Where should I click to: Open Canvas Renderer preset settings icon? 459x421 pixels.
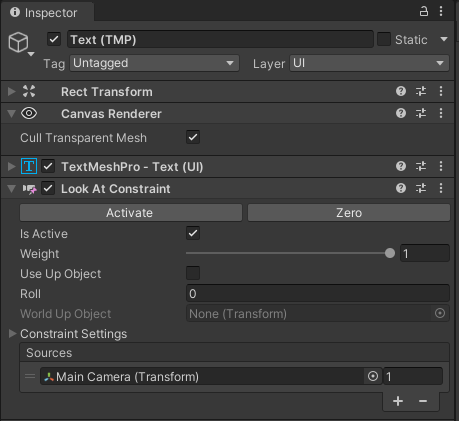coord(421,113)
